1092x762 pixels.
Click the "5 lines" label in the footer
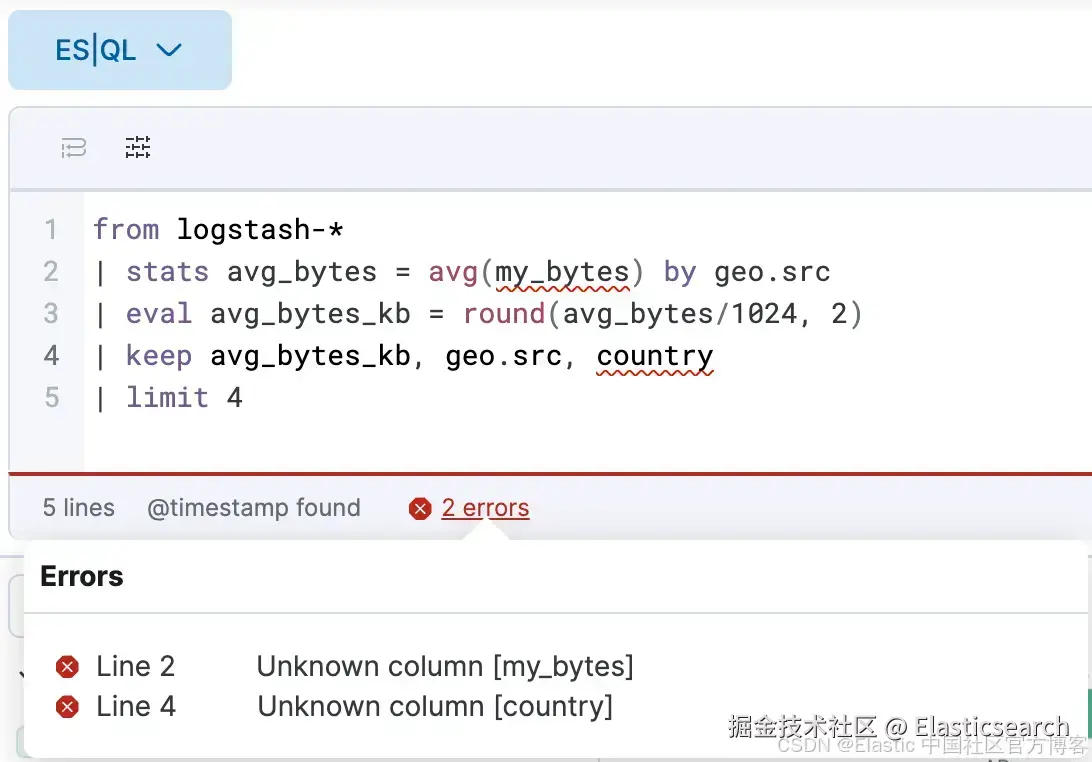click(x=78, y=508)
